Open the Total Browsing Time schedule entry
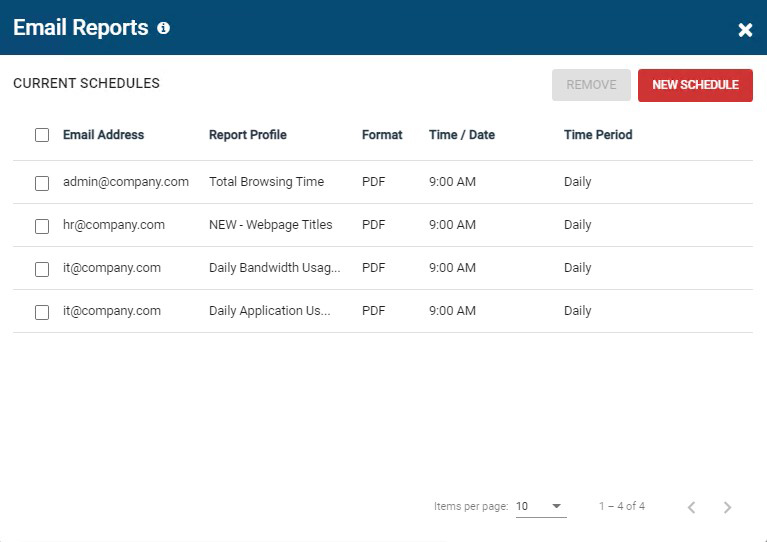767x542 pixels. (267, 181)
